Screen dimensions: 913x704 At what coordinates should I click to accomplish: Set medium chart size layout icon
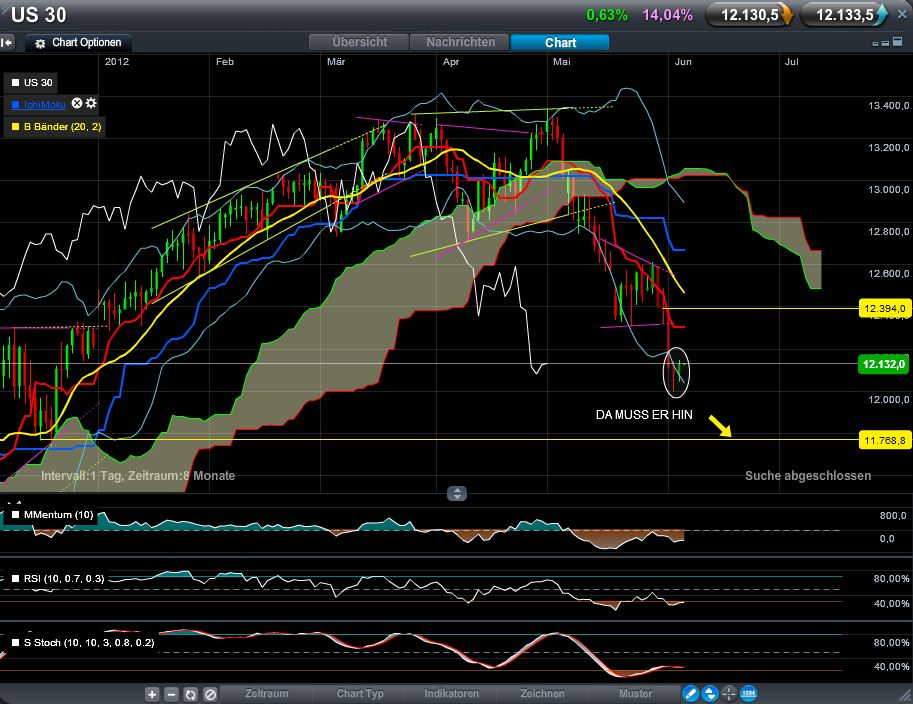point(886,43)
